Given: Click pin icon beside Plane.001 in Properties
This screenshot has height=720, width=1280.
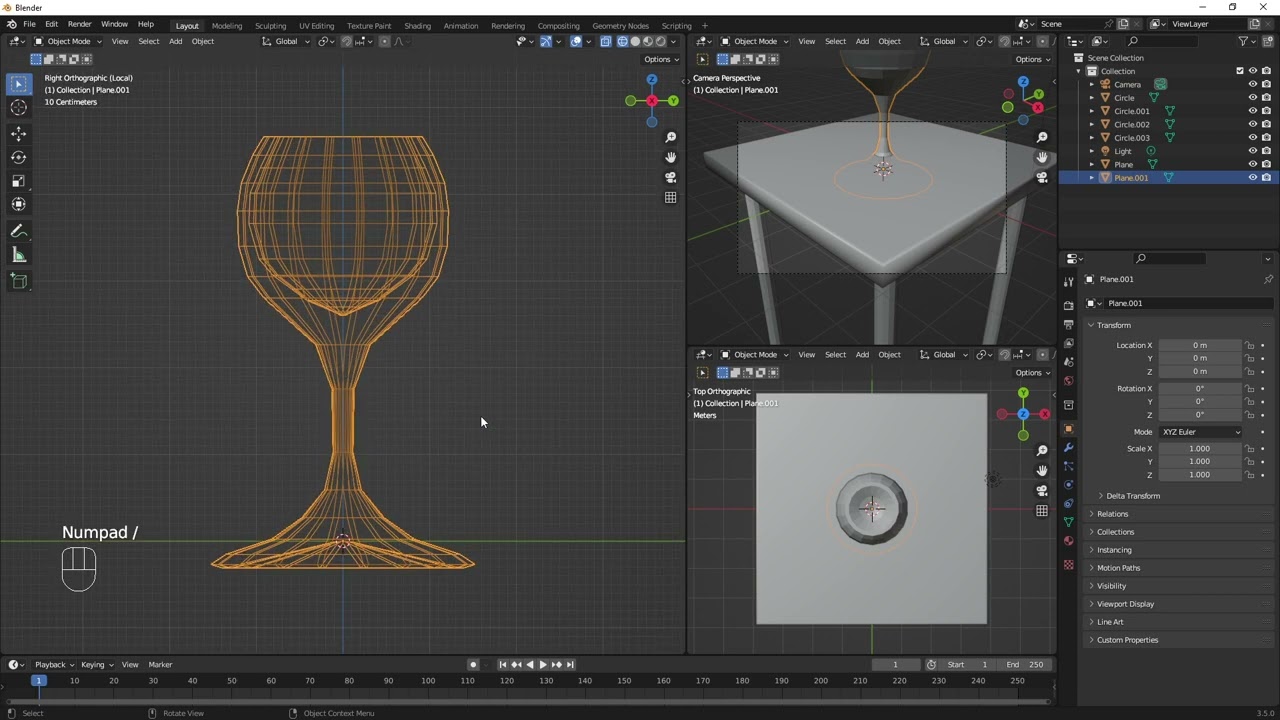Looking at the screenshot, I should [1268, 280].
